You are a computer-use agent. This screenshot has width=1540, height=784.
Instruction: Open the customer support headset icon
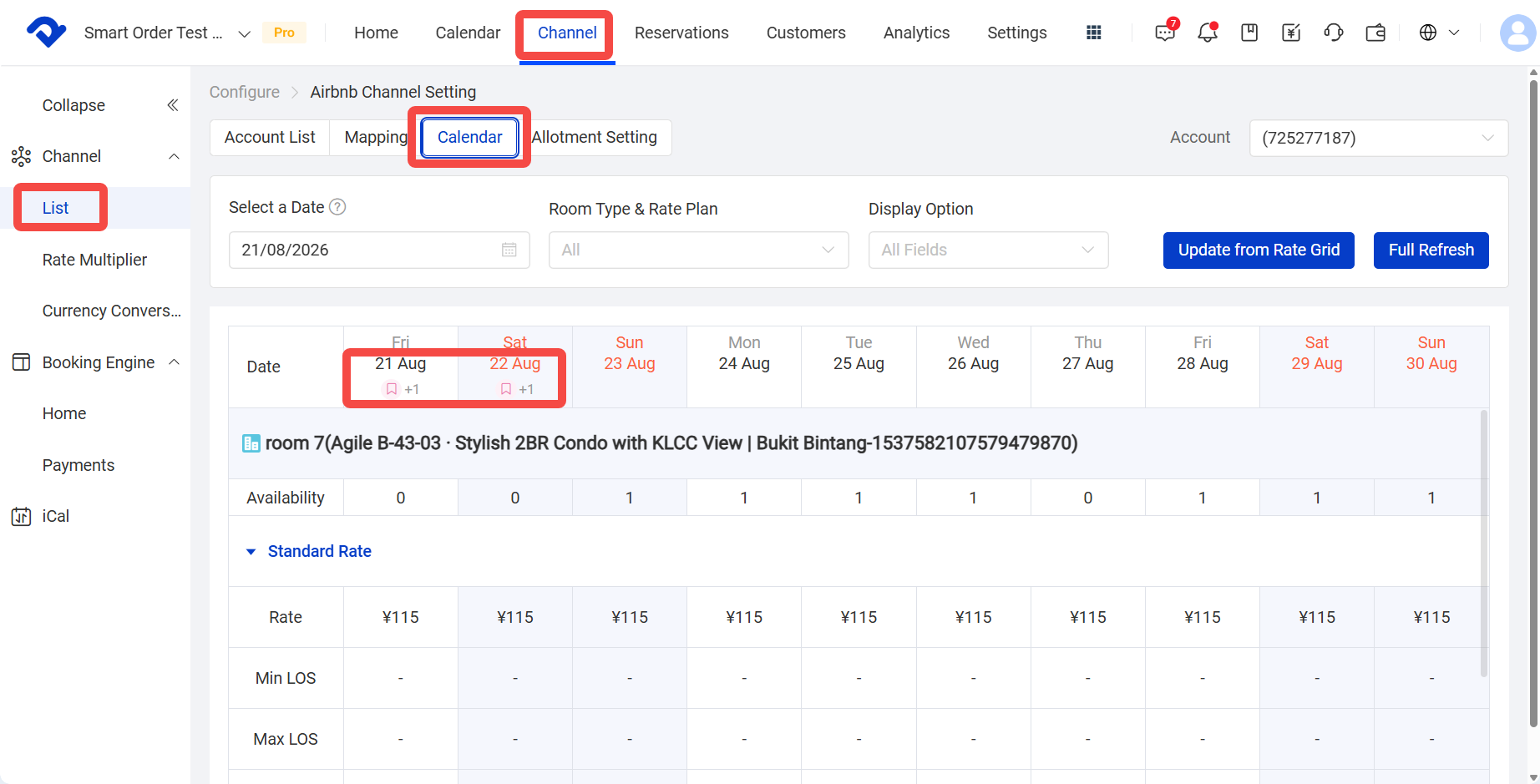pyautogui.click(x=1334, y=33)
